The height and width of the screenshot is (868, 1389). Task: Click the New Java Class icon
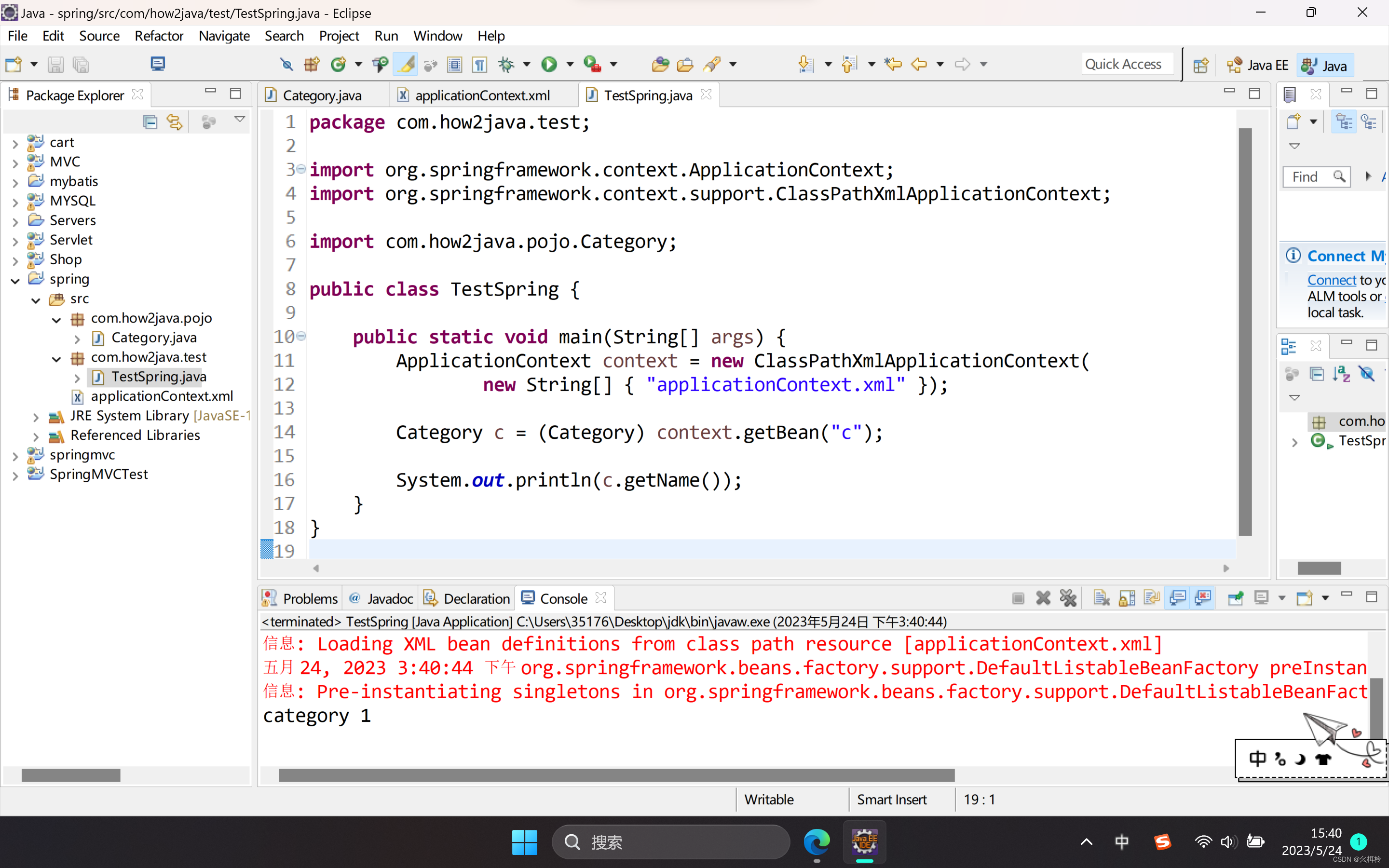point(338,64)
